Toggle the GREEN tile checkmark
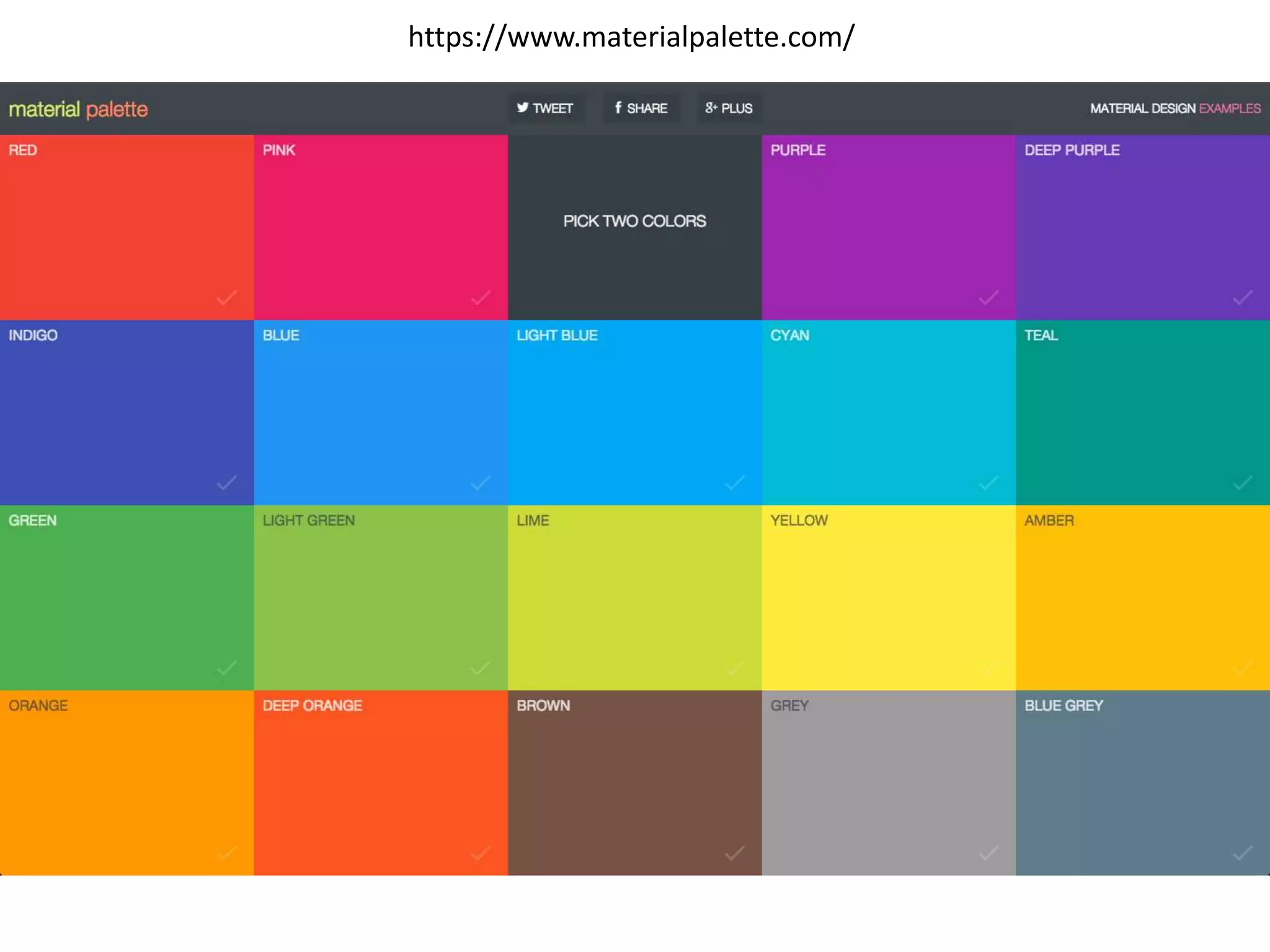 226,668
